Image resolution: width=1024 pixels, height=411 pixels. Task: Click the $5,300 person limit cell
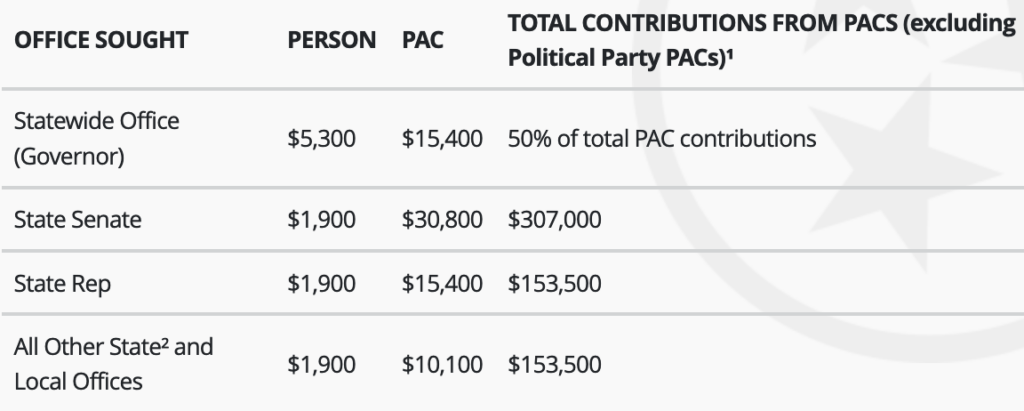pyautogui.click(x=321, y=139)
